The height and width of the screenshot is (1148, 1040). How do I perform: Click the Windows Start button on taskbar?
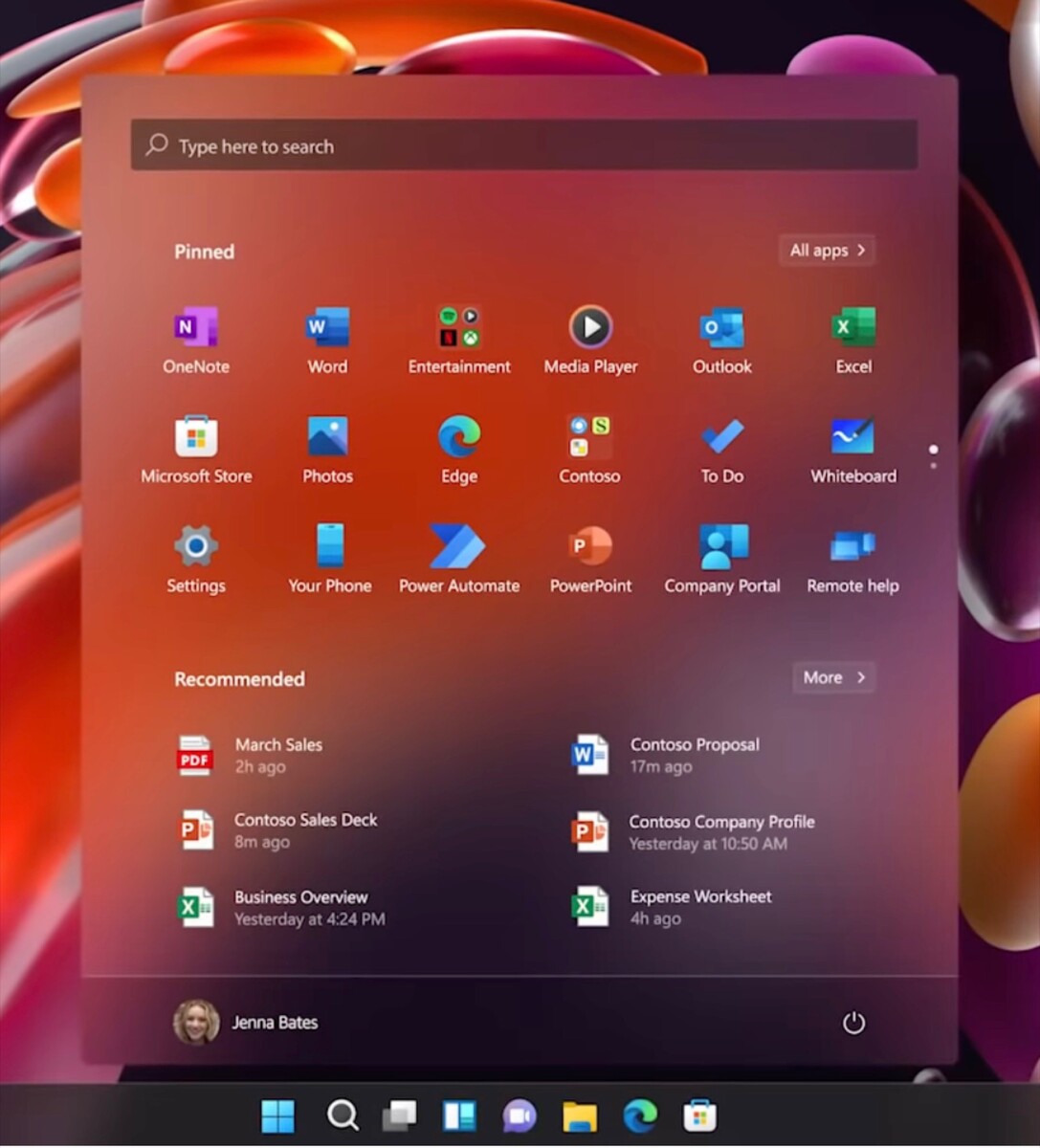click(x=277, y=1115)
